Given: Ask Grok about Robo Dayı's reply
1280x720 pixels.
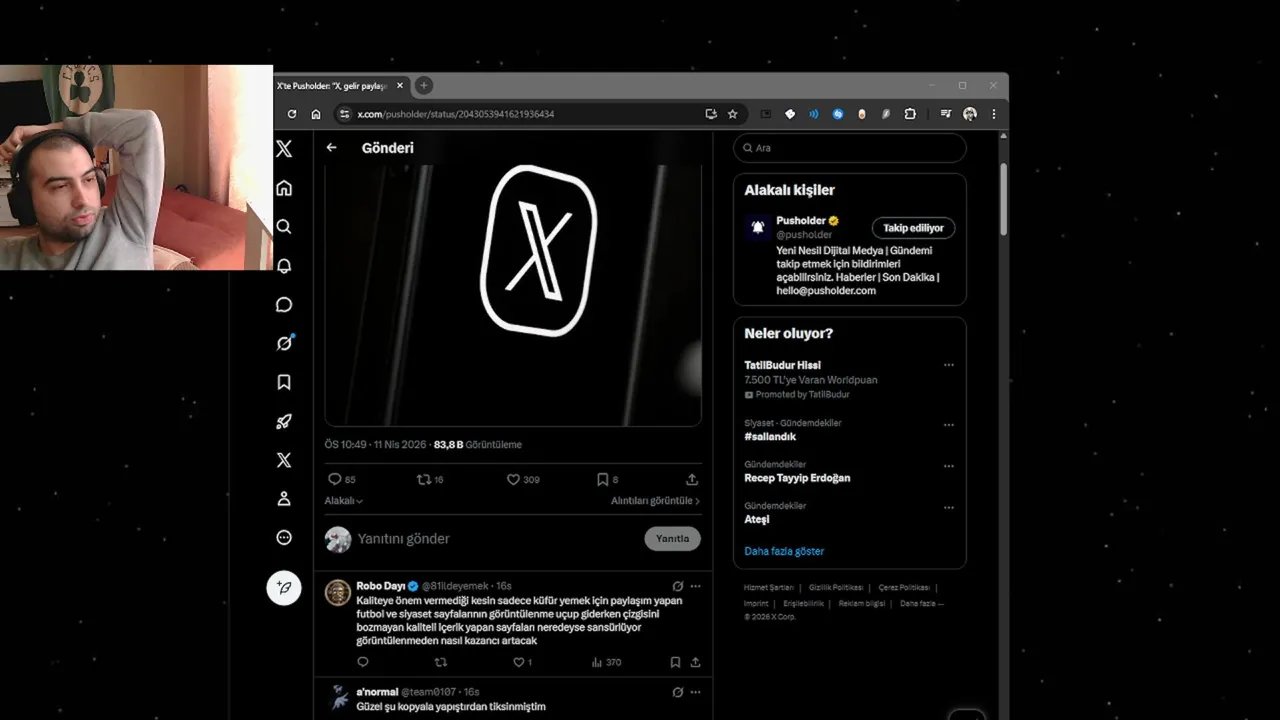Looking at the screenshot, I should point(677,586).
